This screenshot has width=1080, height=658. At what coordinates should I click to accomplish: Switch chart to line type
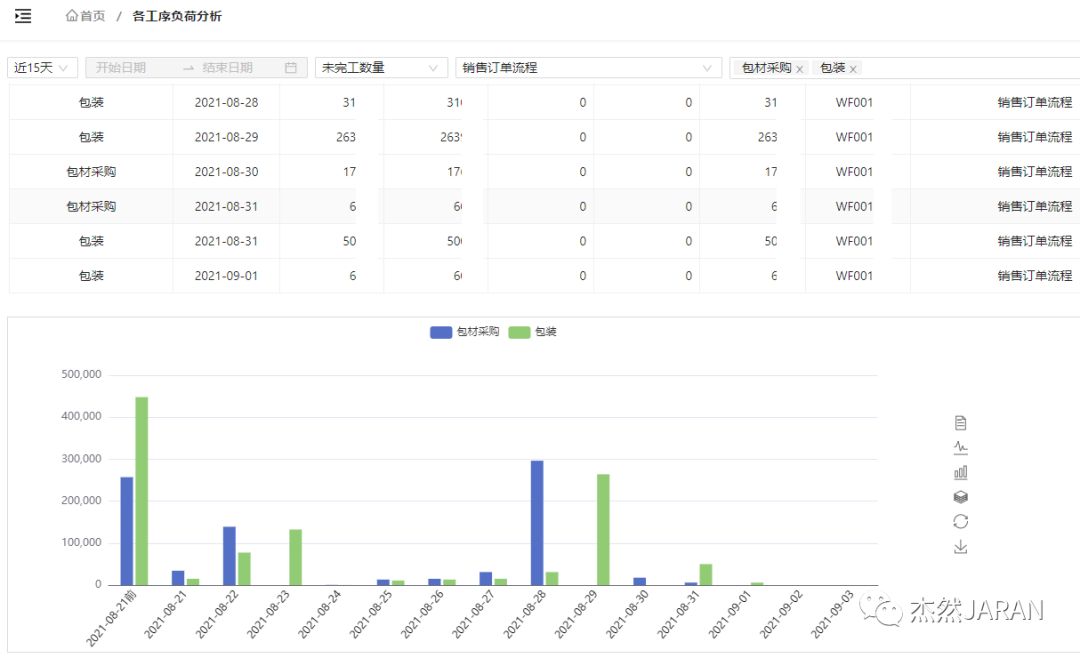(960, 448)
